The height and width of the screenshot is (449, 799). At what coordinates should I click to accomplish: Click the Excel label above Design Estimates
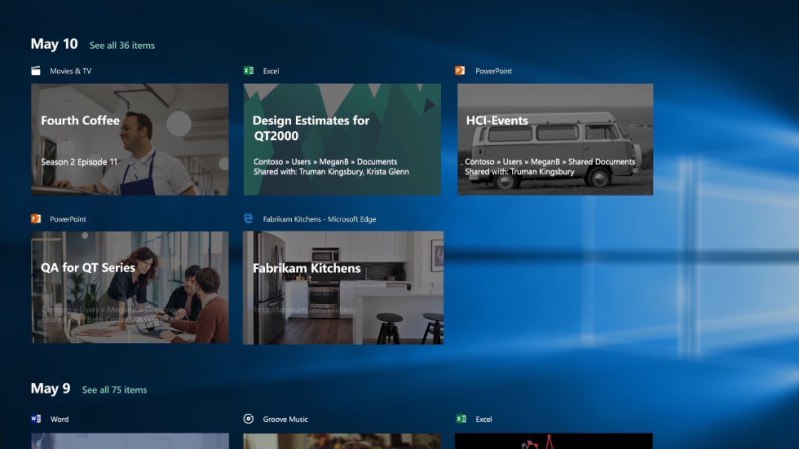pos(271,71)
